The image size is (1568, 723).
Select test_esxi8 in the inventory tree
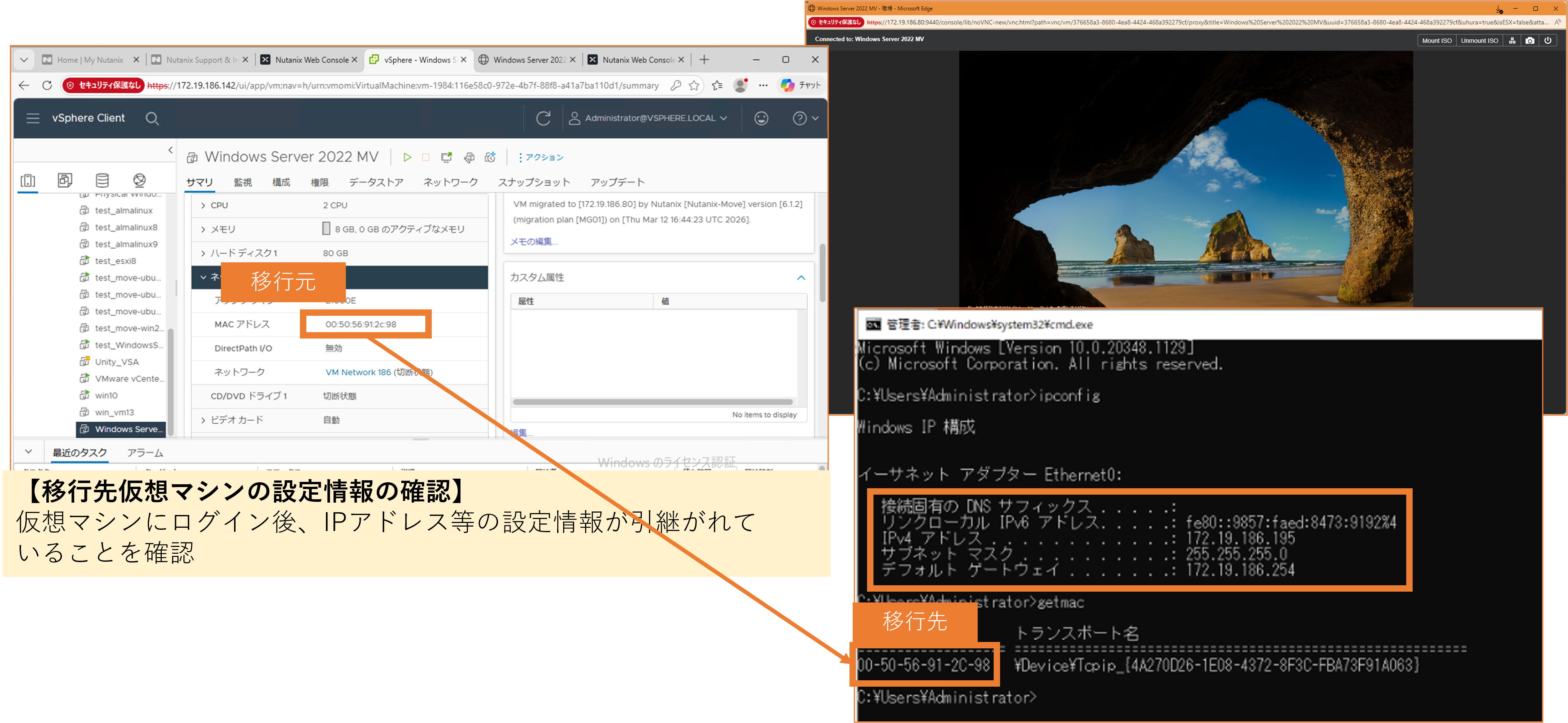(x=115, y=261)
